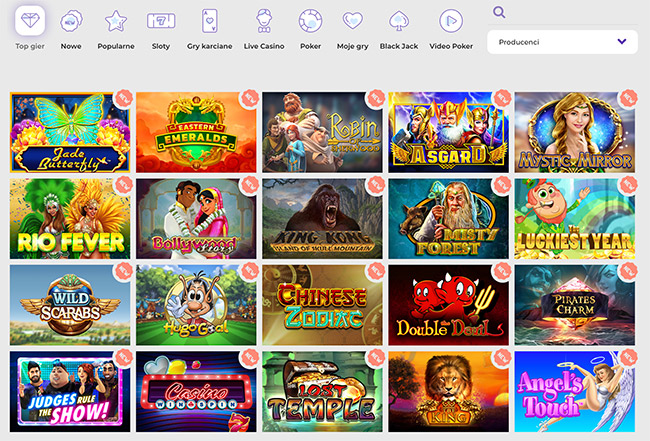
Task: Click the NEW badge on Mystic Mirror
Action: [x=628, y=99]
